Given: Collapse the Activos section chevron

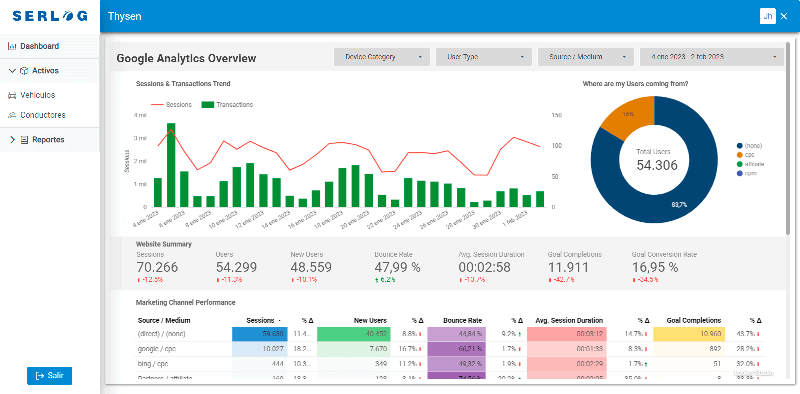Looking at the screenshot, I should tap(12, 71).
